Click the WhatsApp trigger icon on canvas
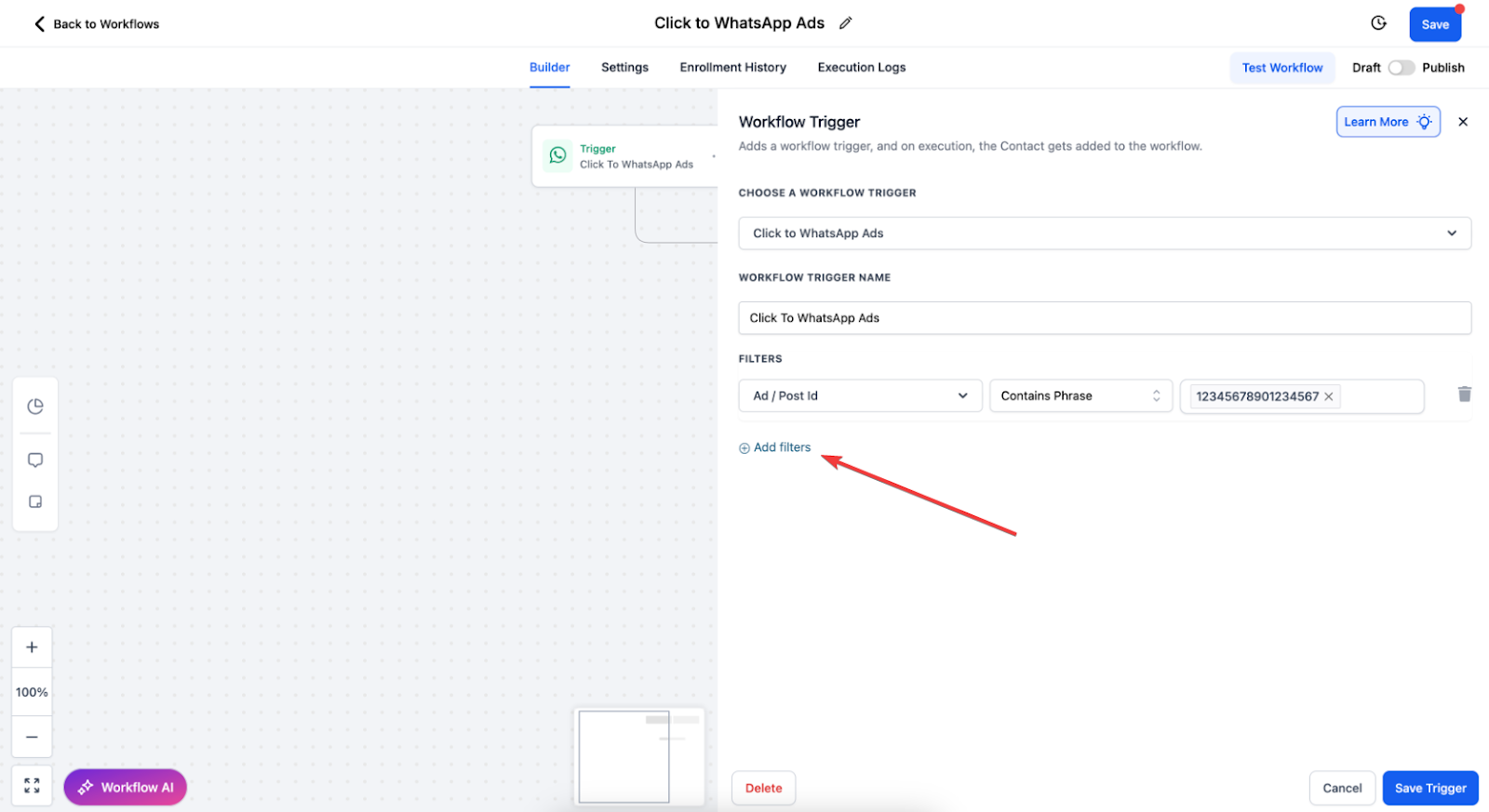Viewport: 1489px width, 812px height. point(557,155)
